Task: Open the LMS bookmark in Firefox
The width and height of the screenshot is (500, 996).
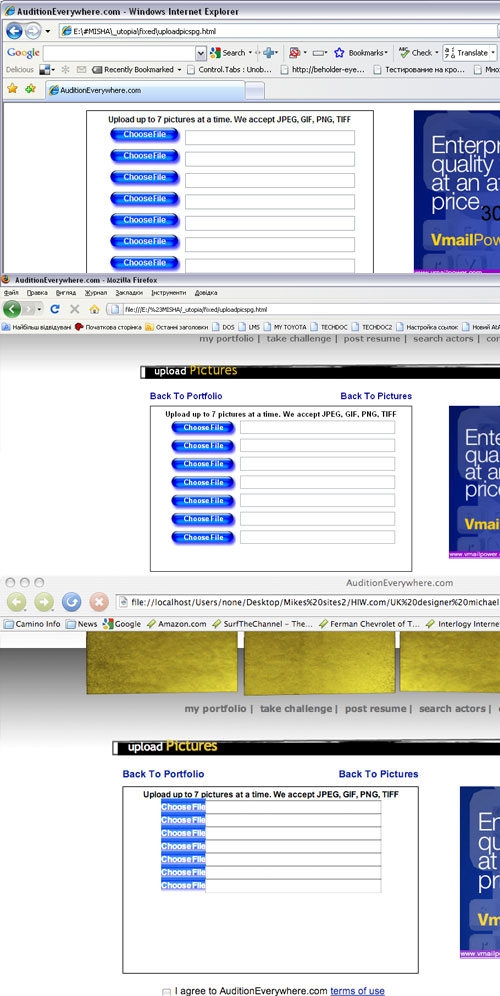Action: click(248, 327)
